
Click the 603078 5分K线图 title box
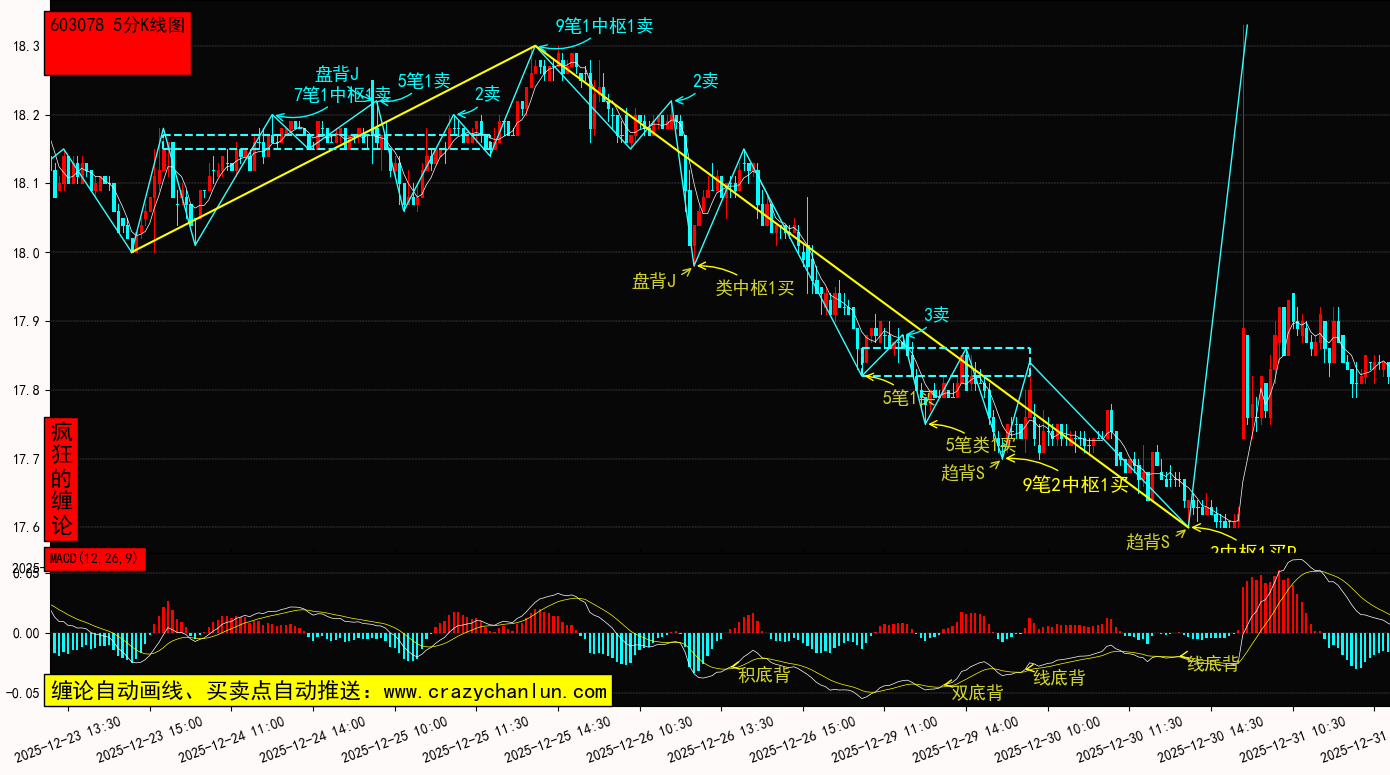pyautogui.click(x=118, y=44)
